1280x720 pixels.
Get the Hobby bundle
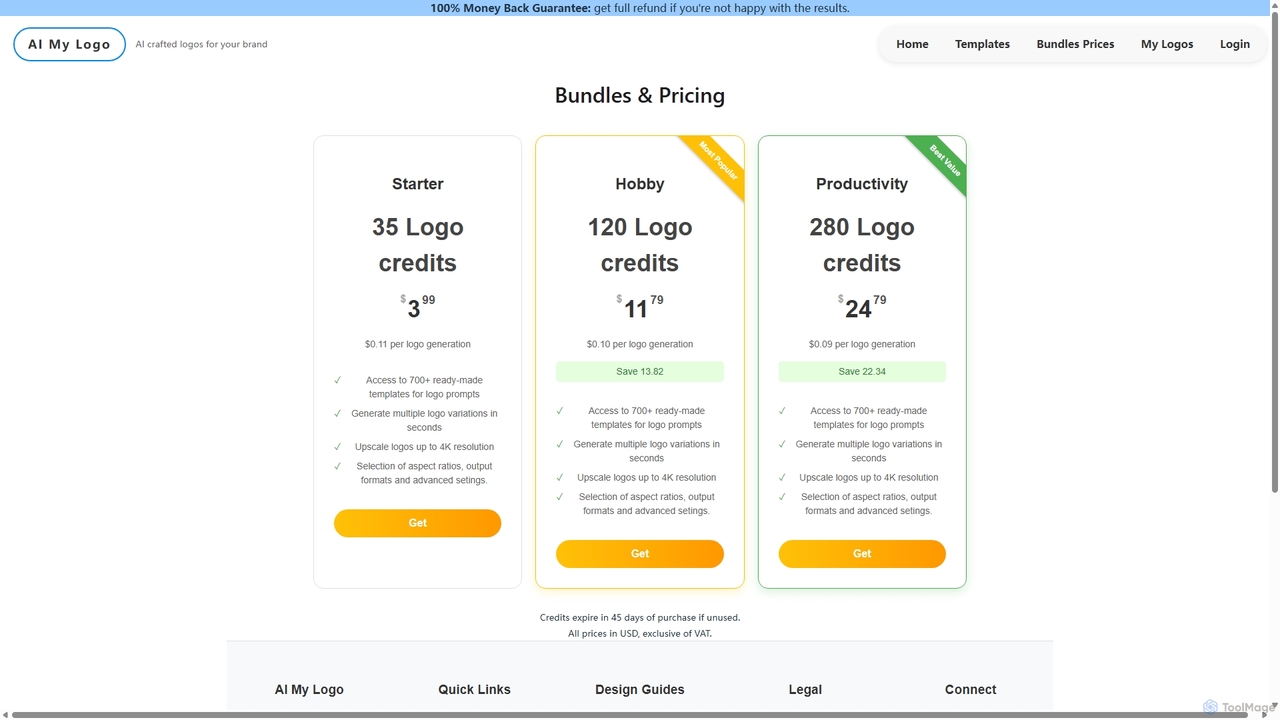pyautogui.click(x=640, y=554)
